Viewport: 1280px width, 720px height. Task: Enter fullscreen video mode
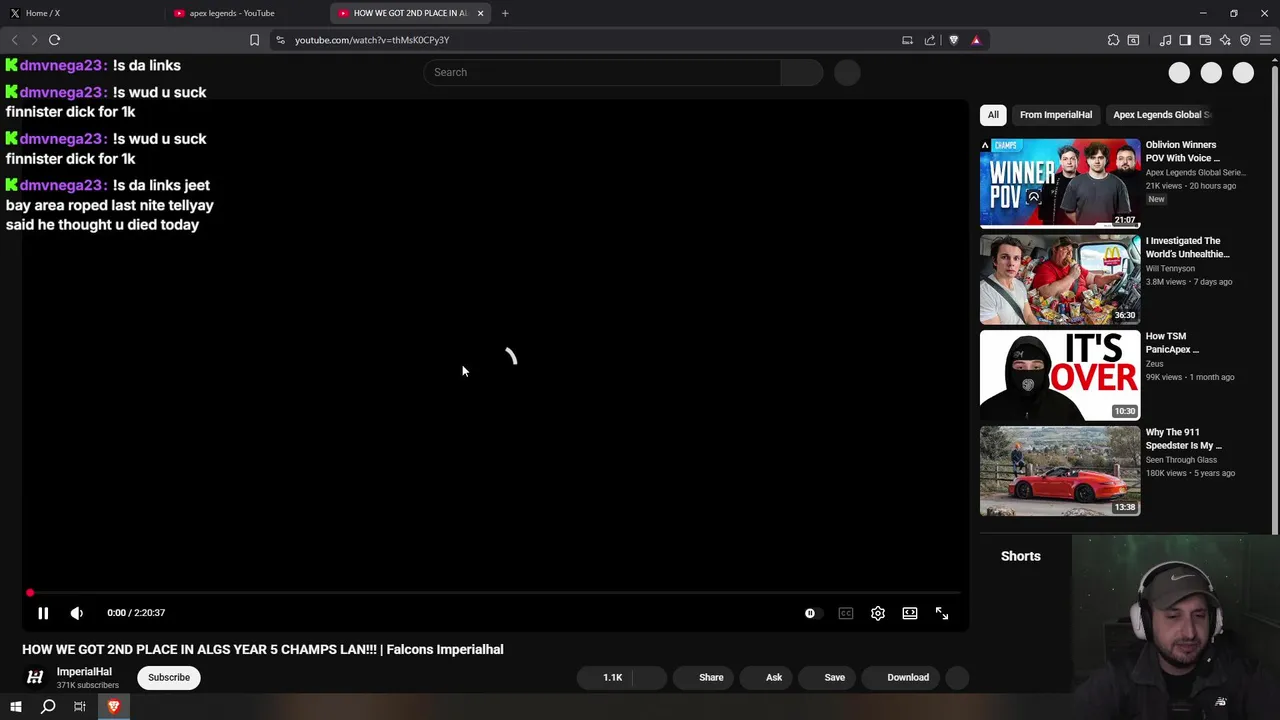[942, 613]
